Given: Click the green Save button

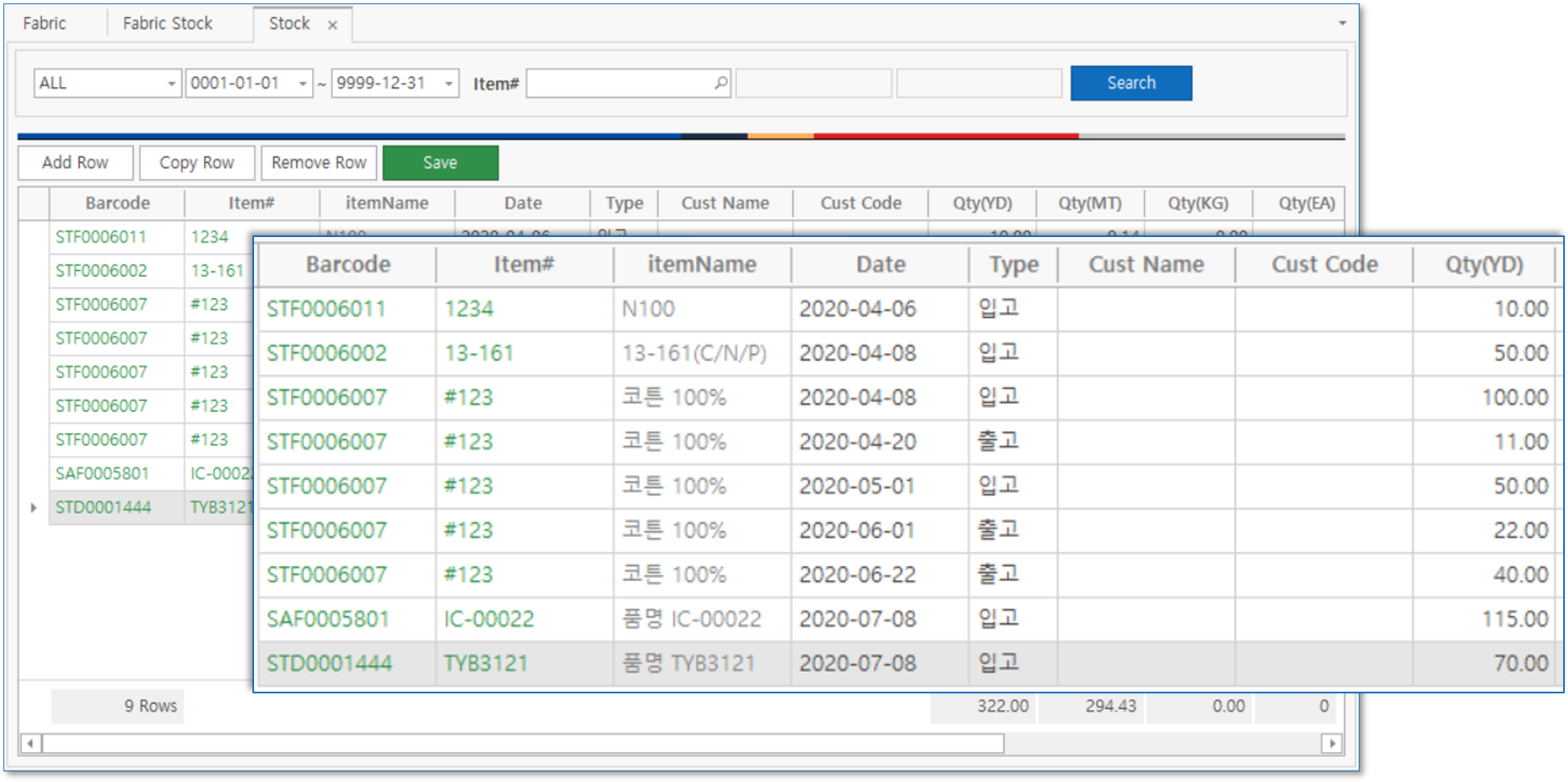Looking at the screenshot, I should pos(440,163).
